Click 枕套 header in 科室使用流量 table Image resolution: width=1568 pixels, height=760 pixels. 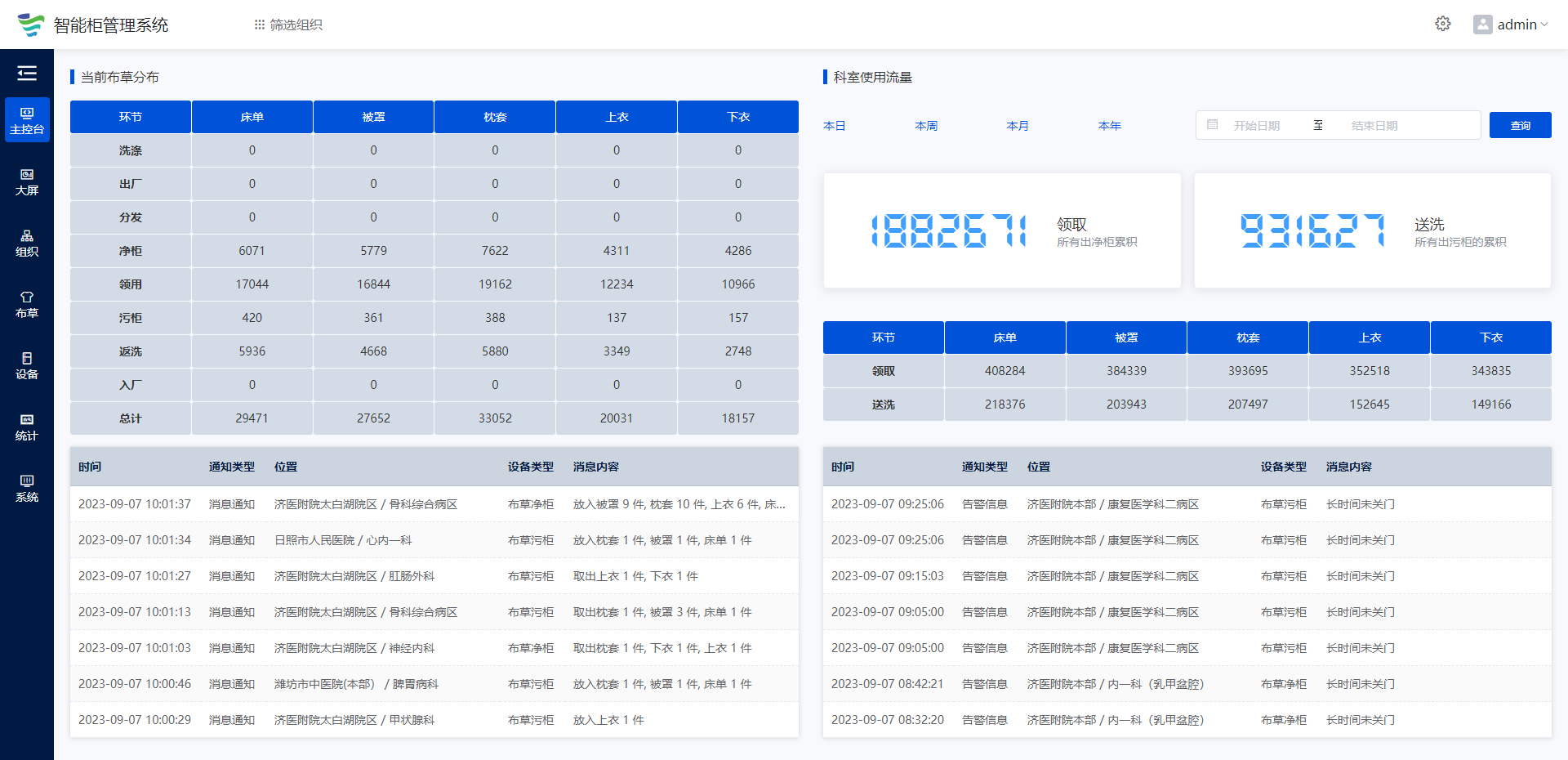[x=1248, y=338]
